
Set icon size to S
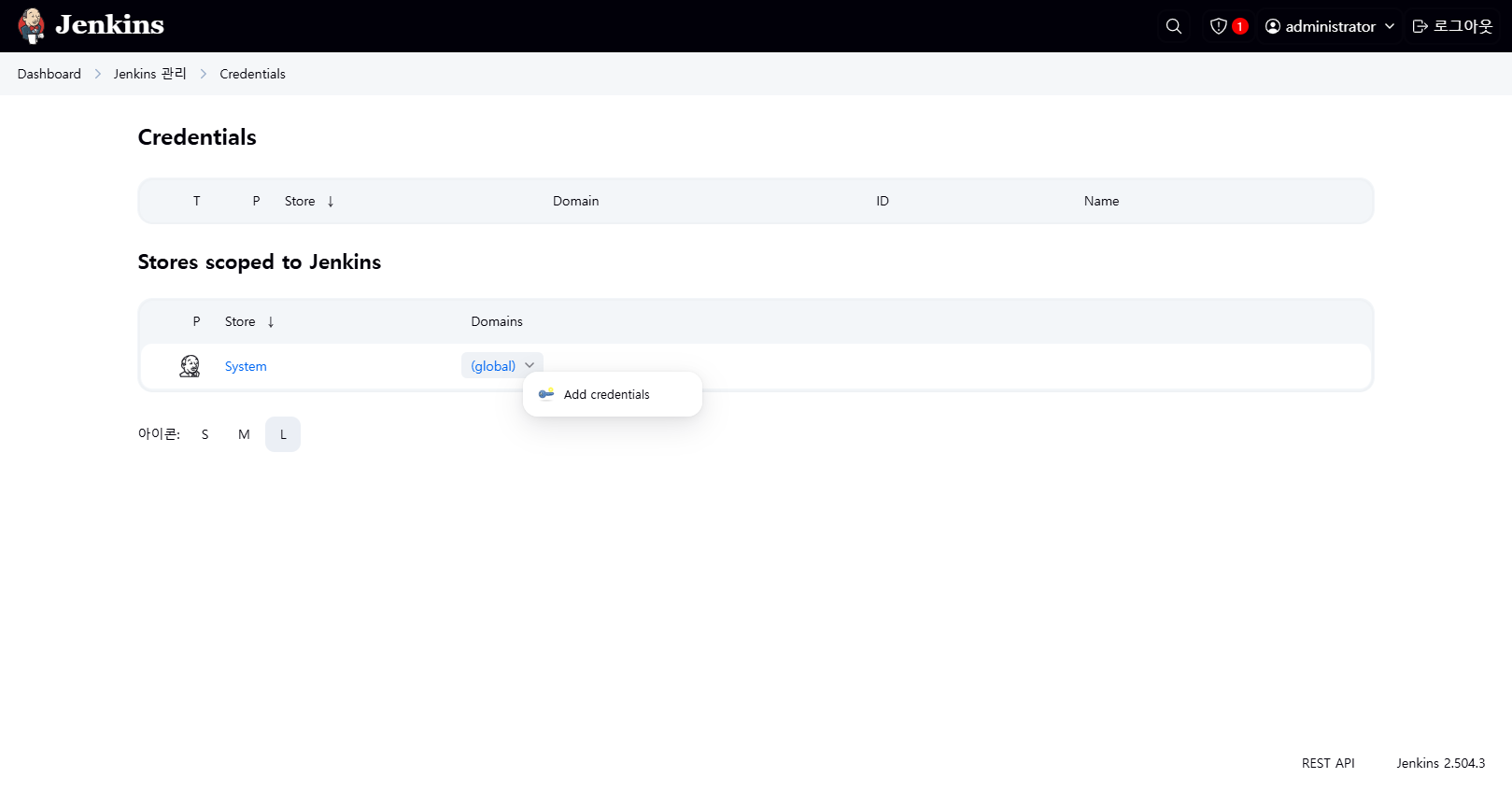(x=205, y=434)
